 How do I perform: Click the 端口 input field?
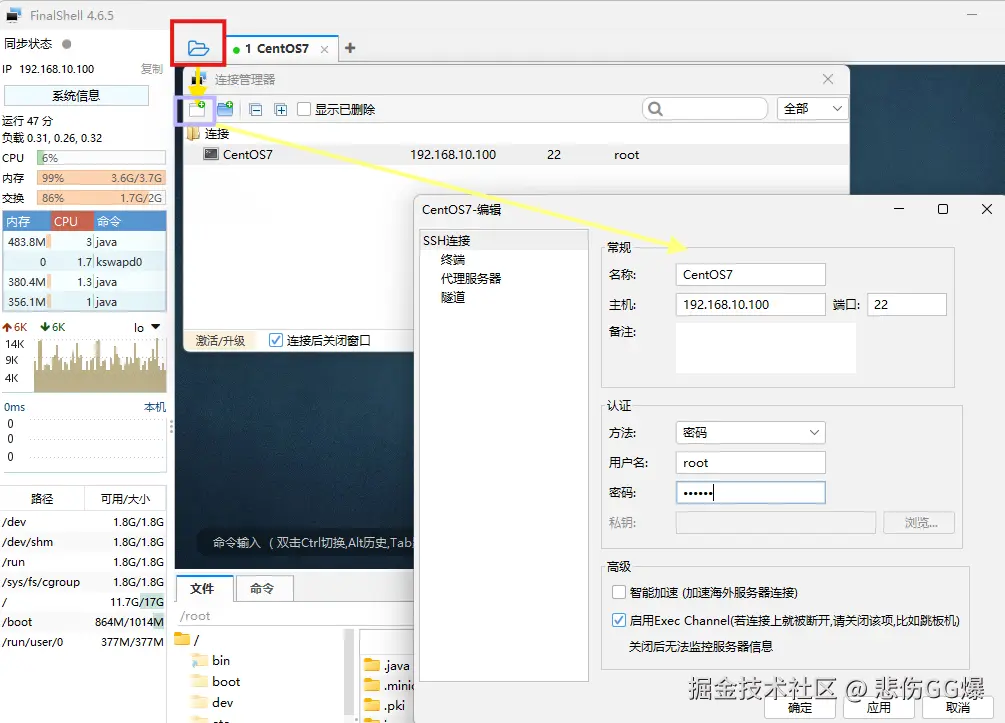[x=907, y=304]
